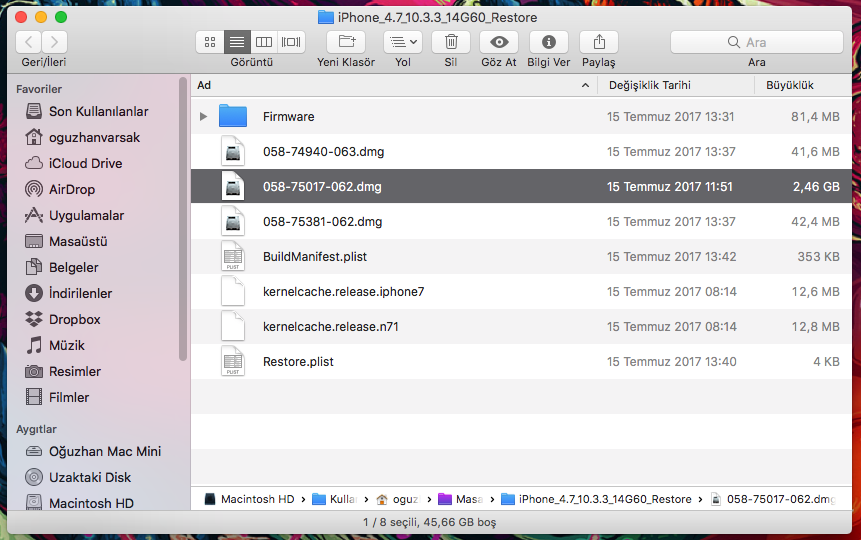Select İndirilenler in the sidebar
This screenshot has width=861, height=540.
80,293
